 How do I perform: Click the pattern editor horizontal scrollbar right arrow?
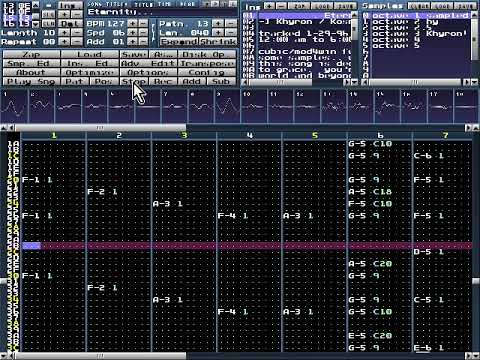468,356
